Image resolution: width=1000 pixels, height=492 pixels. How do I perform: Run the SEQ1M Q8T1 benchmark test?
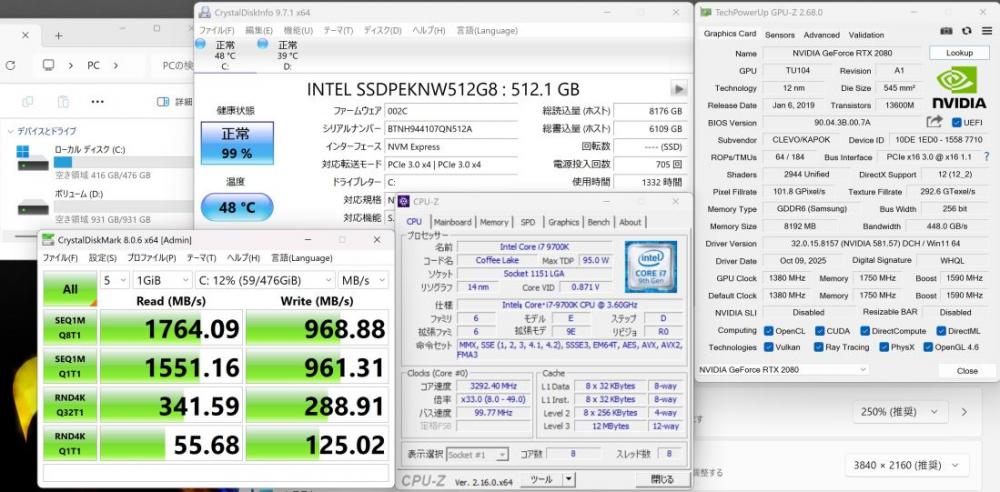point(71,328)
